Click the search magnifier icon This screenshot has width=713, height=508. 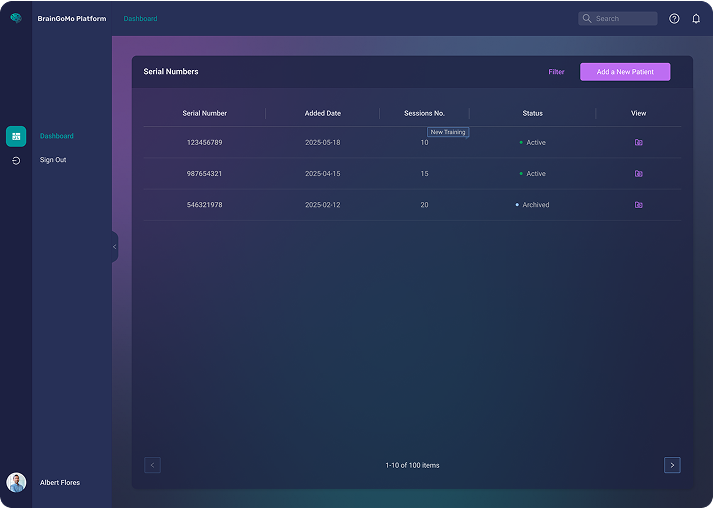tap(587, 19)
